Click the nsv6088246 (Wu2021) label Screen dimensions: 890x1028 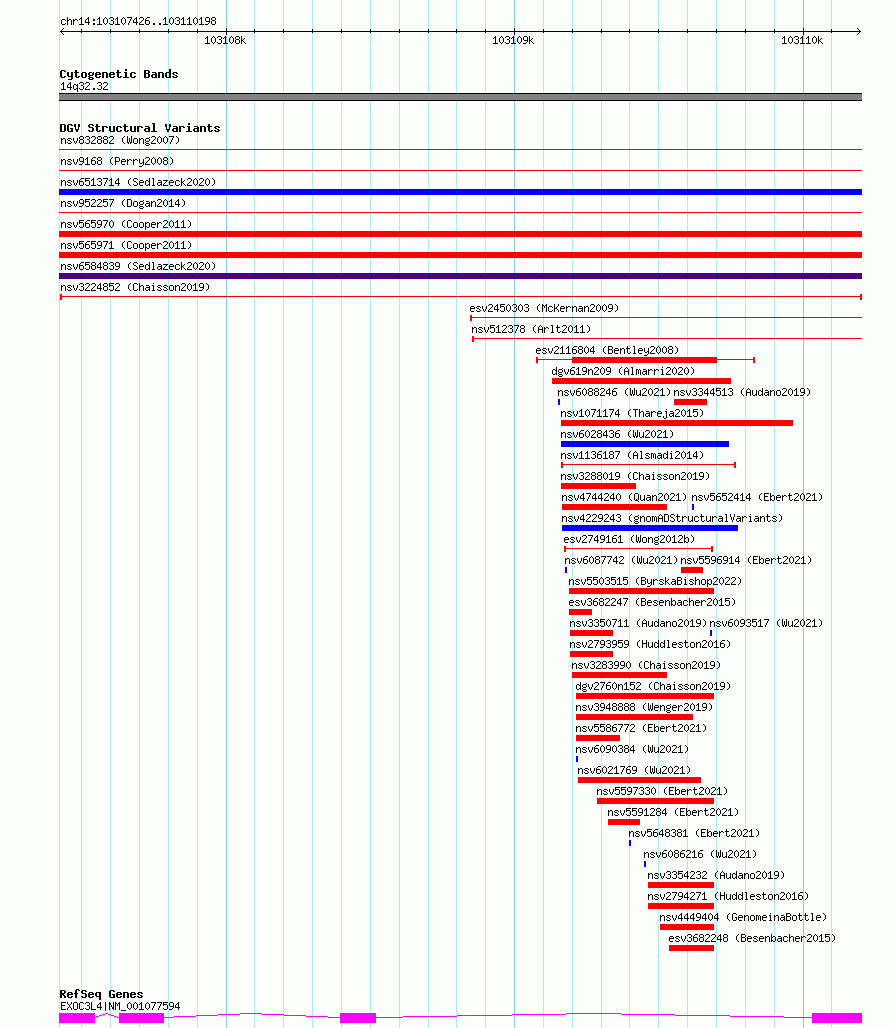pyautogui.click(x=614, y=392)
